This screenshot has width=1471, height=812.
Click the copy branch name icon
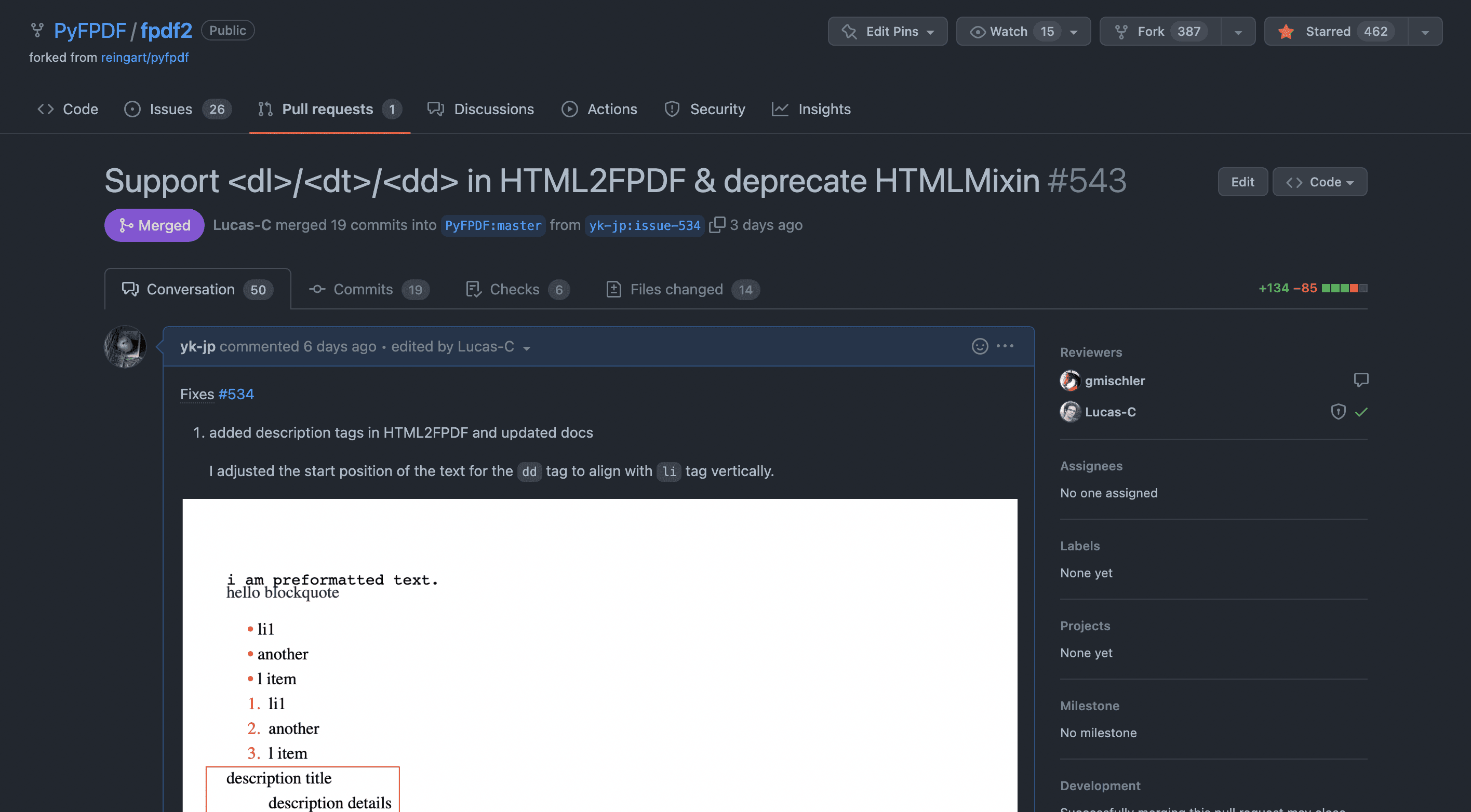(x=717, y=225)
